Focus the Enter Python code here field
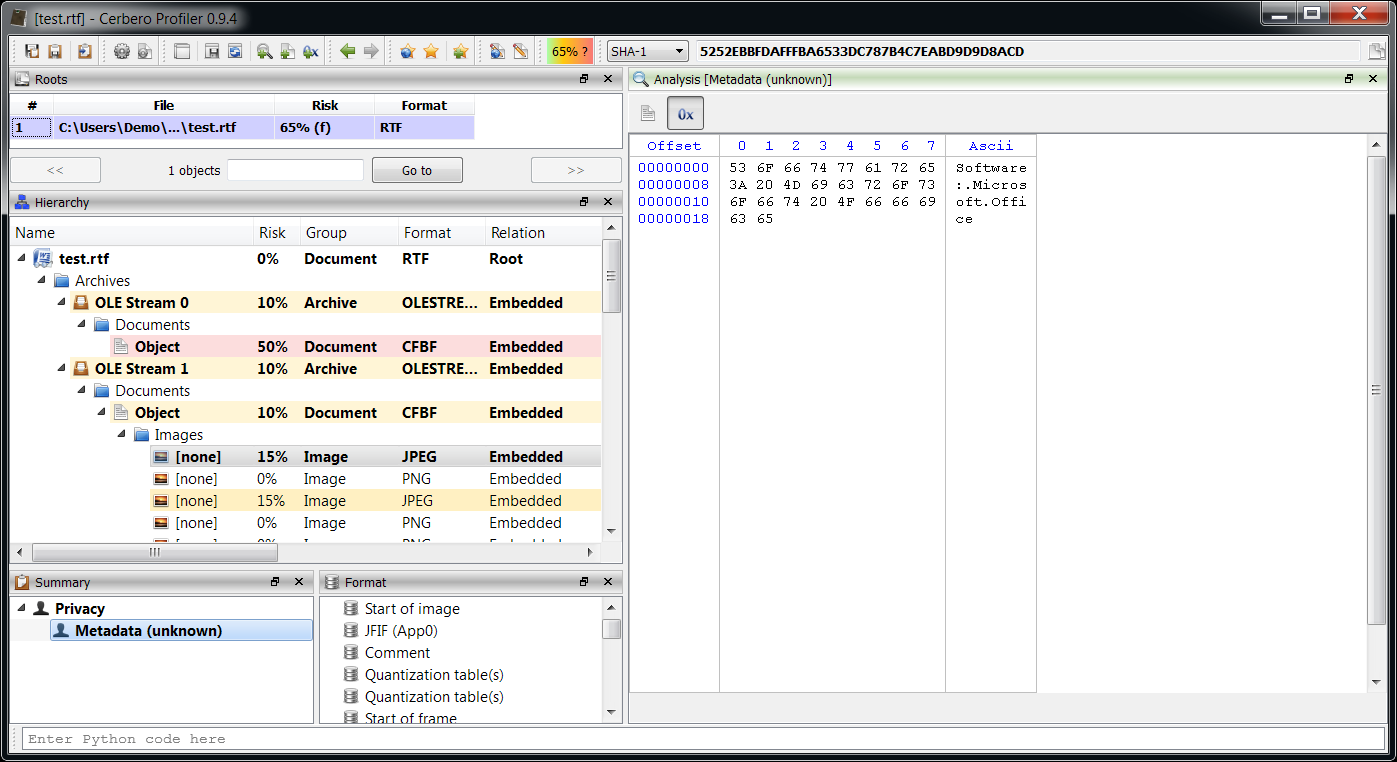The width and height of the screenshot is (1397, 762). (702, 739)
